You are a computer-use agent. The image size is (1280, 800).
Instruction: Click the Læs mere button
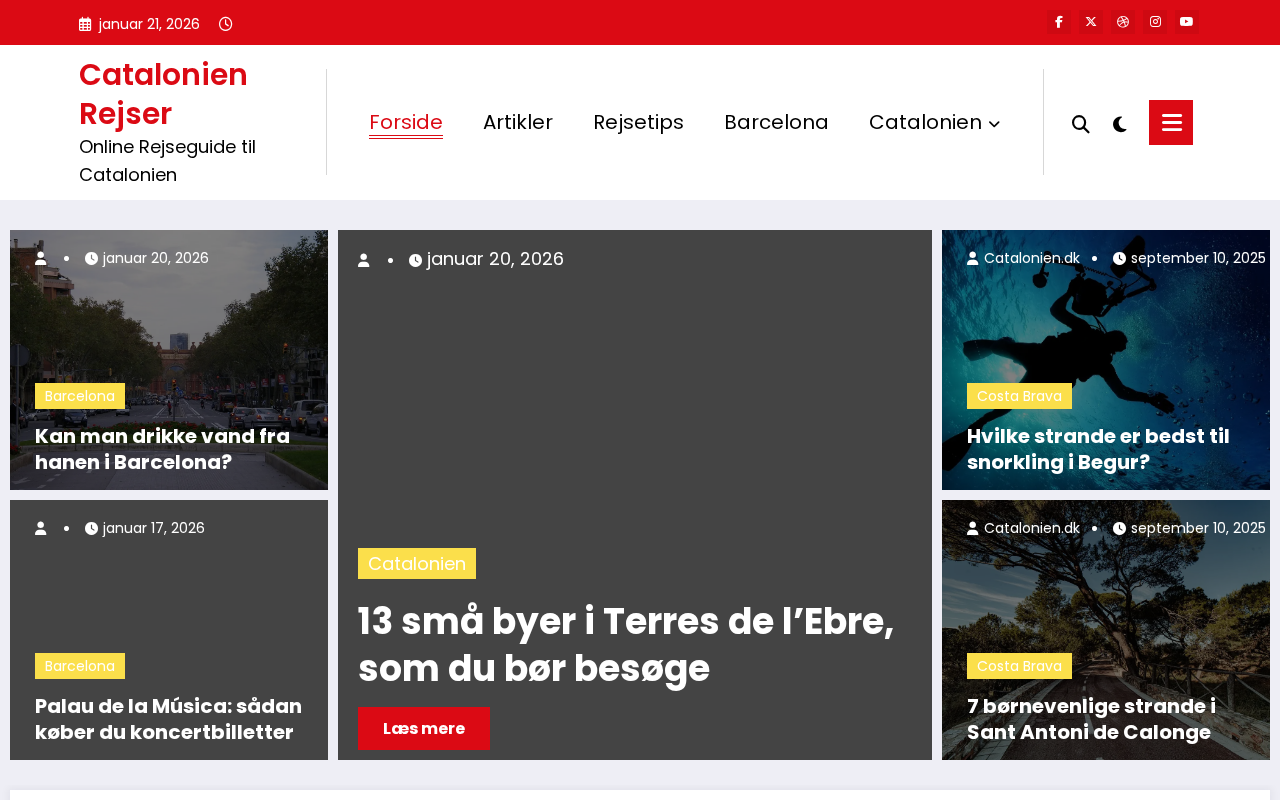424,728
